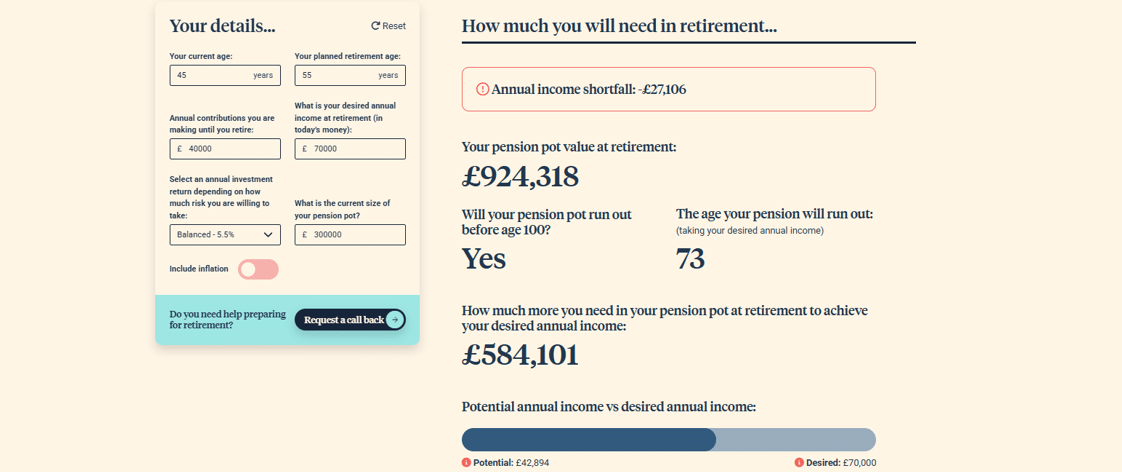Viewport: 1122px width, 472px height.
Task: Click the dark potential income portion of the bar
Action: (588, 440)
